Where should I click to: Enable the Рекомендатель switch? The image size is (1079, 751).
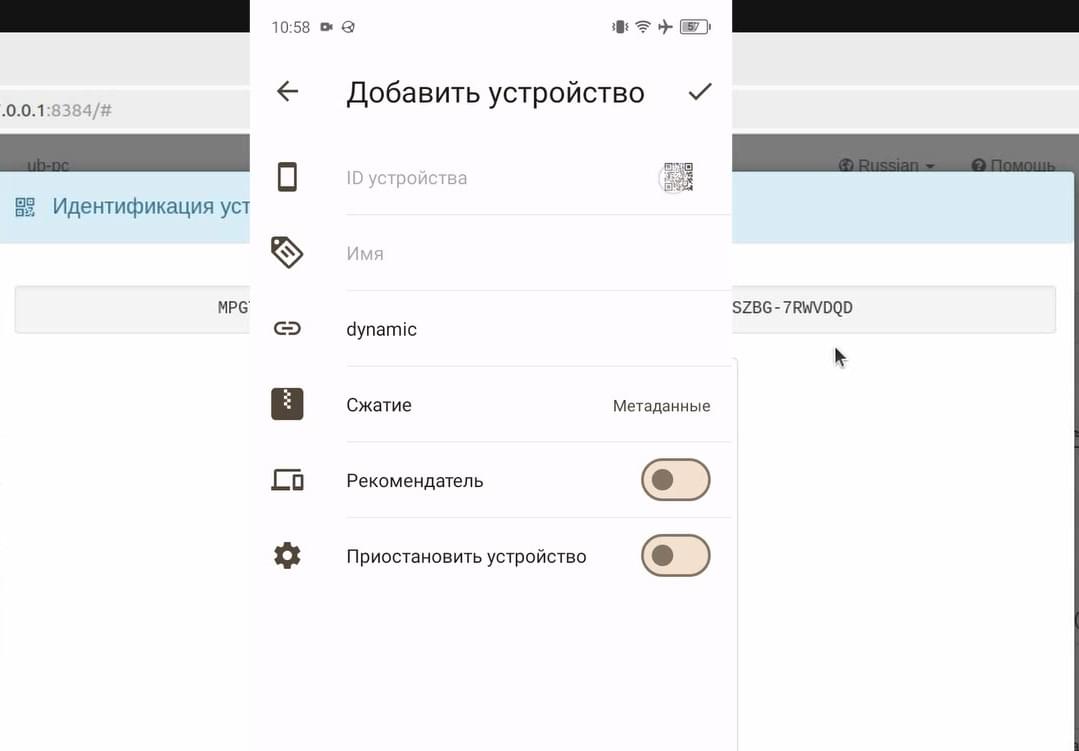(x=675, y=480)
